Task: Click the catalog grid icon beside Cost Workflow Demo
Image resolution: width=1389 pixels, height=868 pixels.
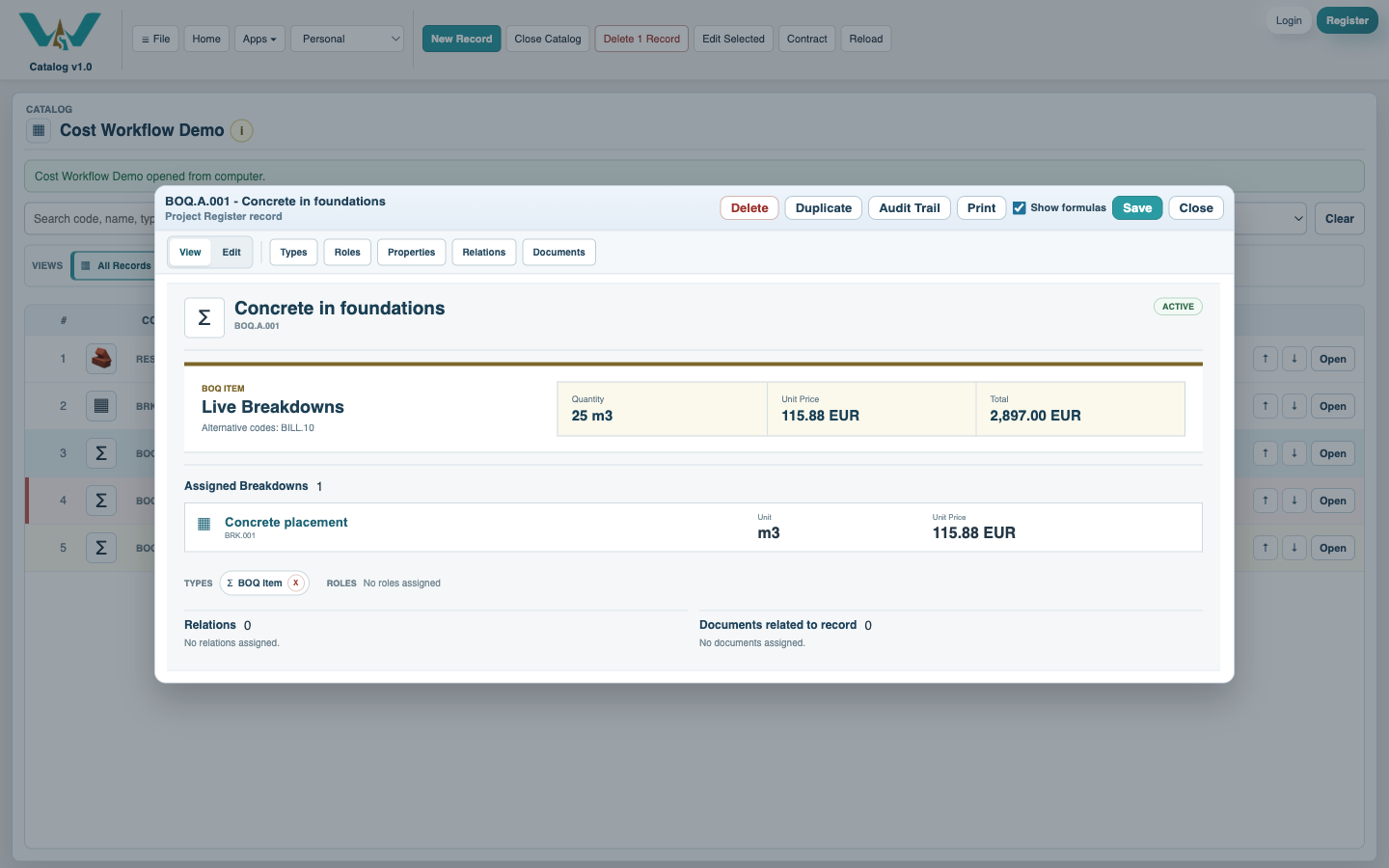Action: pyautogui.click(x=39, y=130)
